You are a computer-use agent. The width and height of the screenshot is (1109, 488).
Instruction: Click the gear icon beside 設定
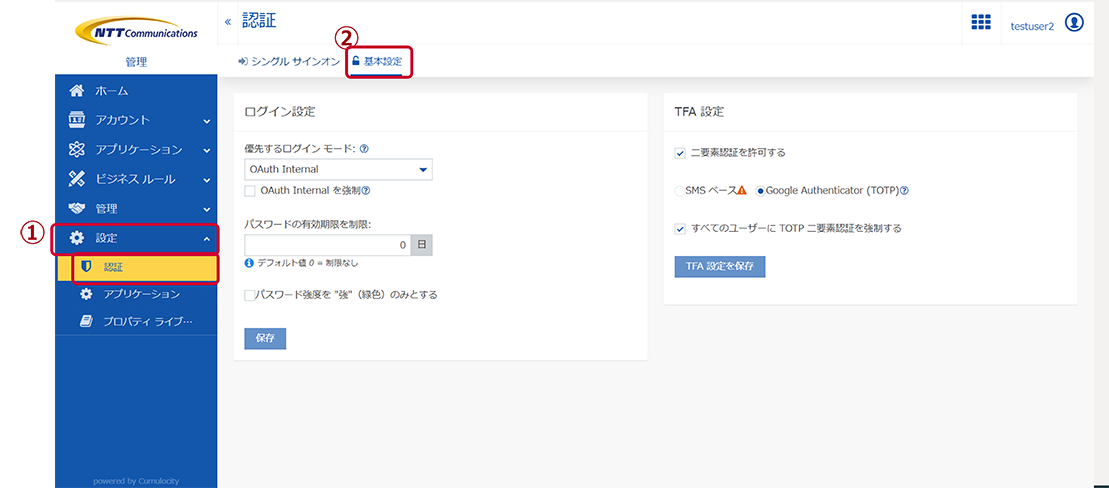click(x=76, y=238)
